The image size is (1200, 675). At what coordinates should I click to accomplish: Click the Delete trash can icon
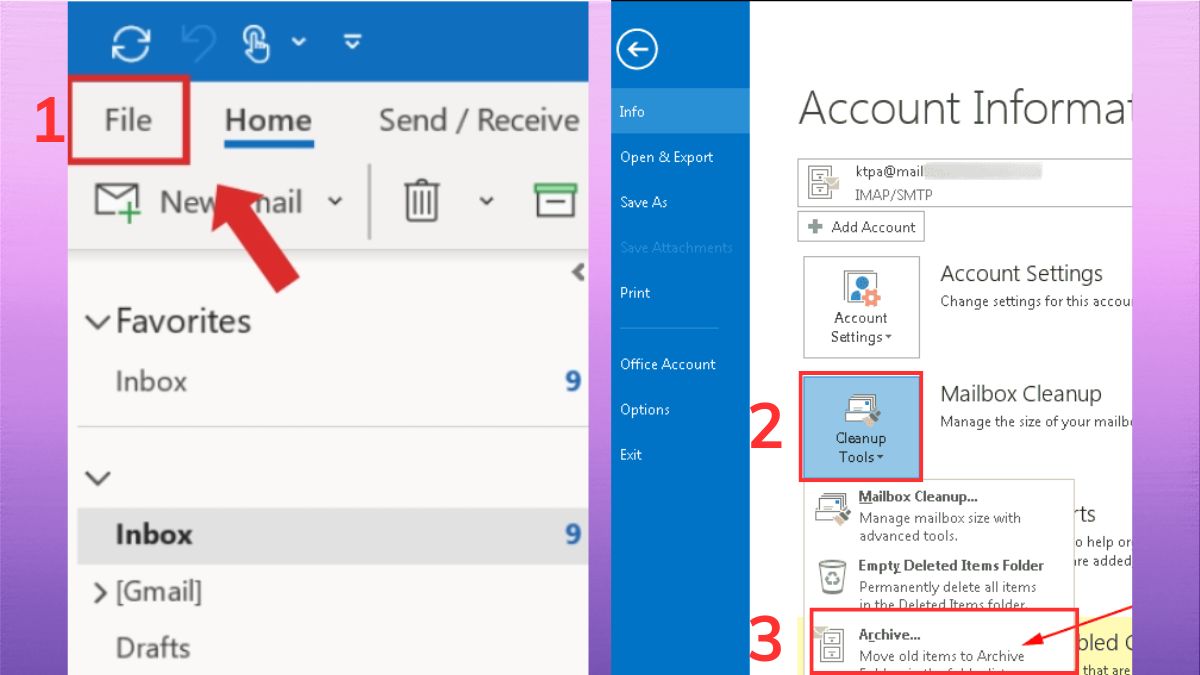(422, 201)
